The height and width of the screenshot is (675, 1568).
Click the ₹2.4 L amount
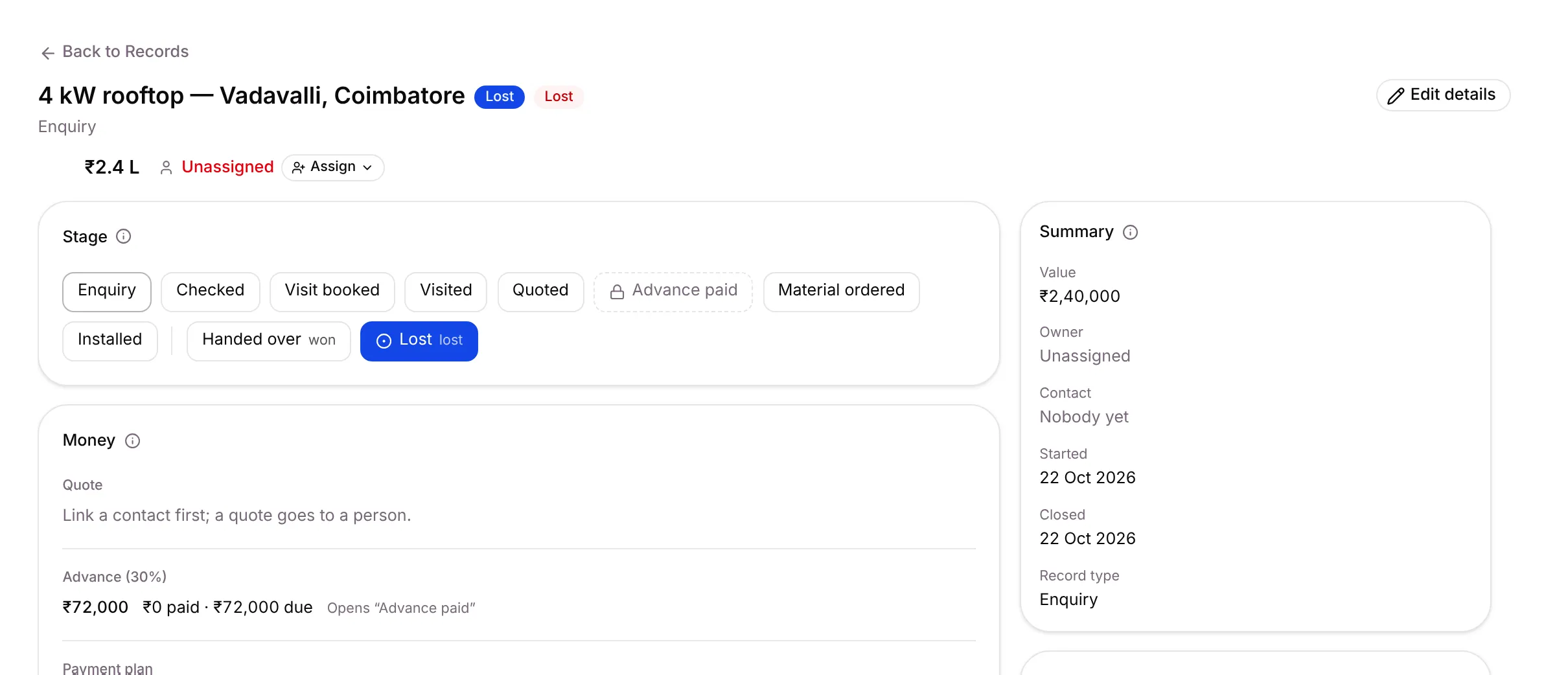(x=111, y=167)
